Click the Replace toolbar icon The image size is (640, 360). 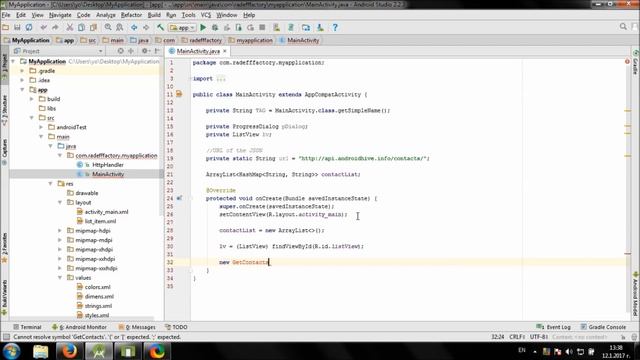(x=120, y=27)
